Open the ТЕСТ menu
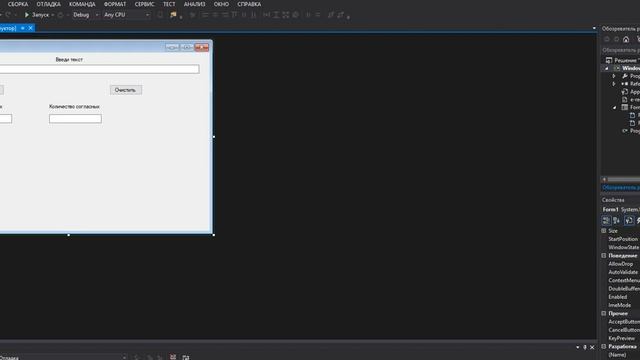The height and width of the screenshot is (360, 640). click(x=169, y=4)
